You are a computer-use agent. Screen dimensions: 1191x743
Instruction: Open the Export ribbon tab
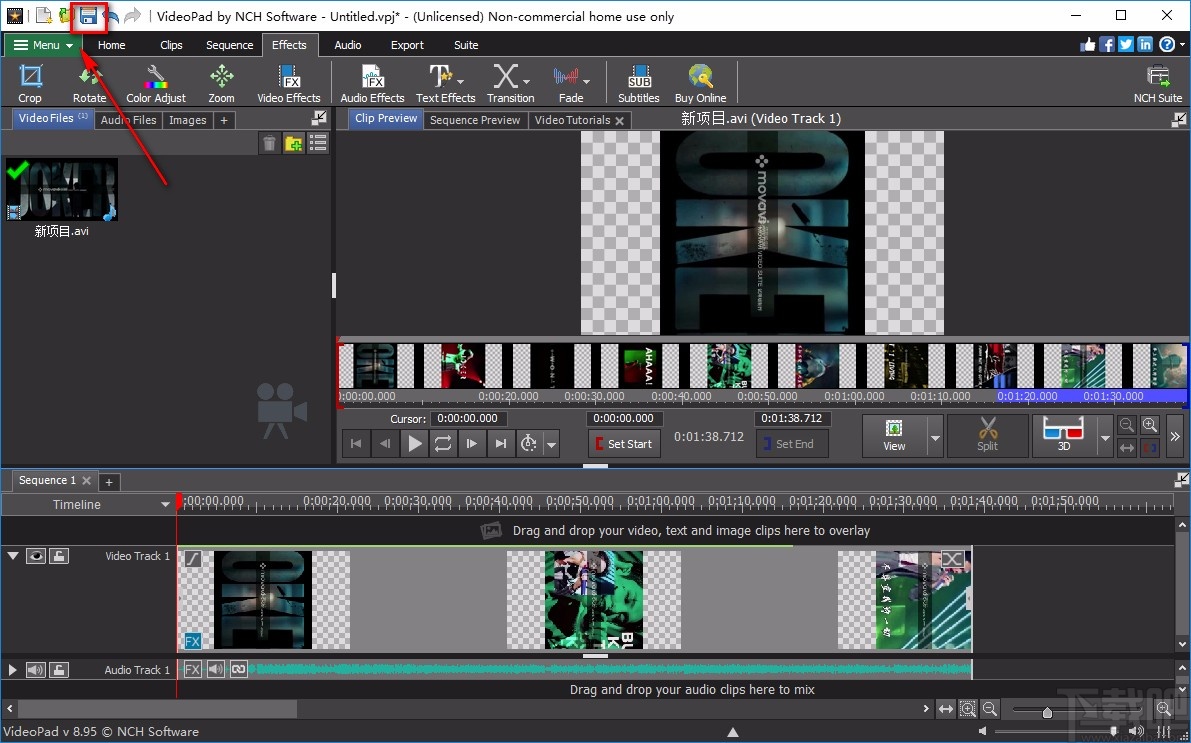pyautogui.click(x=407, y=44)
